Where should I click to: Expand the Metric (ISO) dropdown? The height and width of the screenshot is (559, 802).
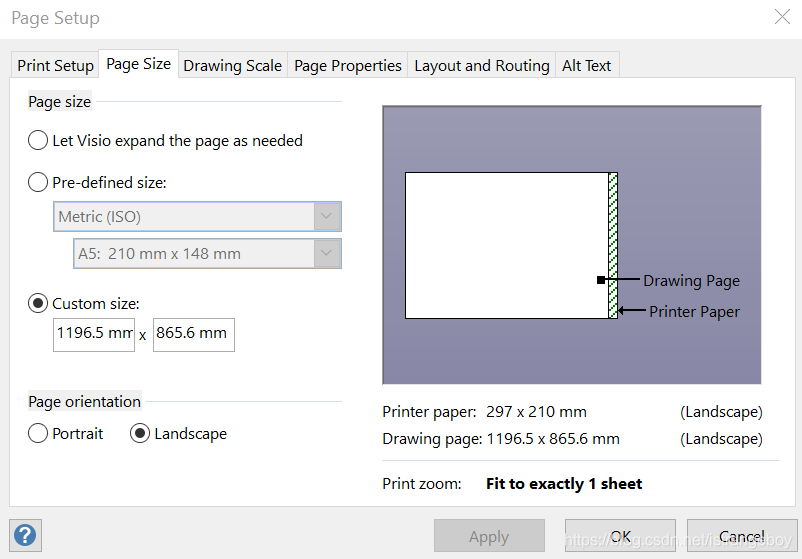pos(197,216)
